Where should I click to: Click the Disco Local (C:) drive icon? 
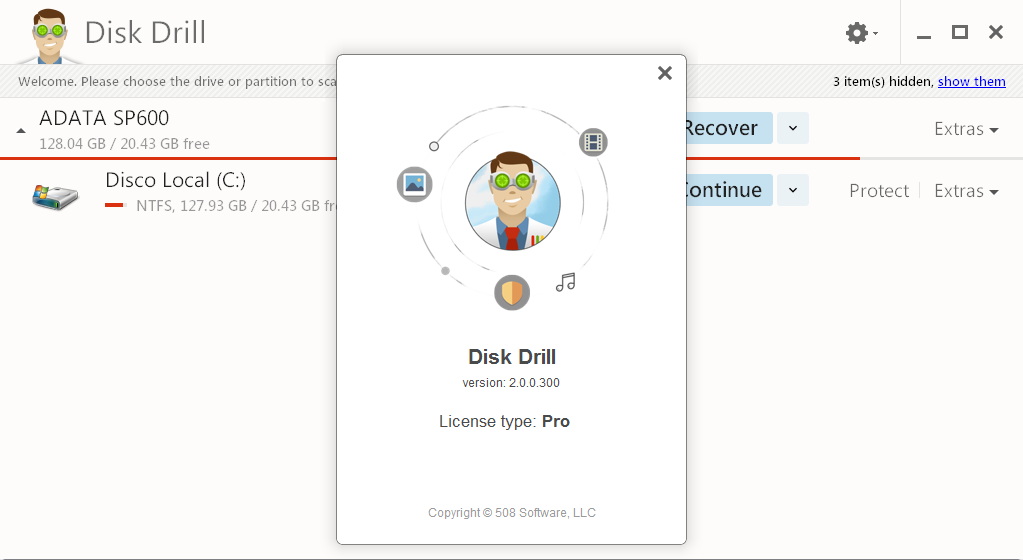click(55, 196)
